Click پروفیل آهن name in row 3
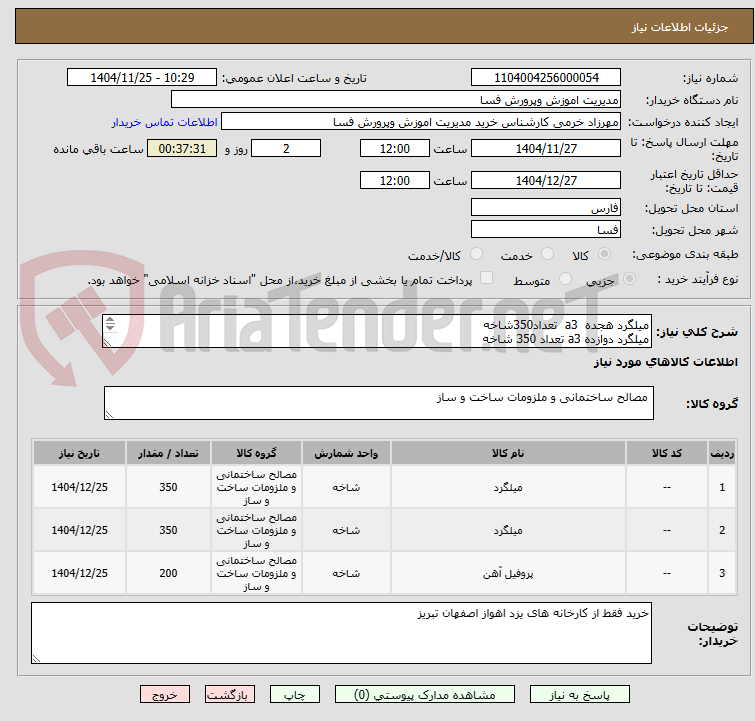 [508, 573]
